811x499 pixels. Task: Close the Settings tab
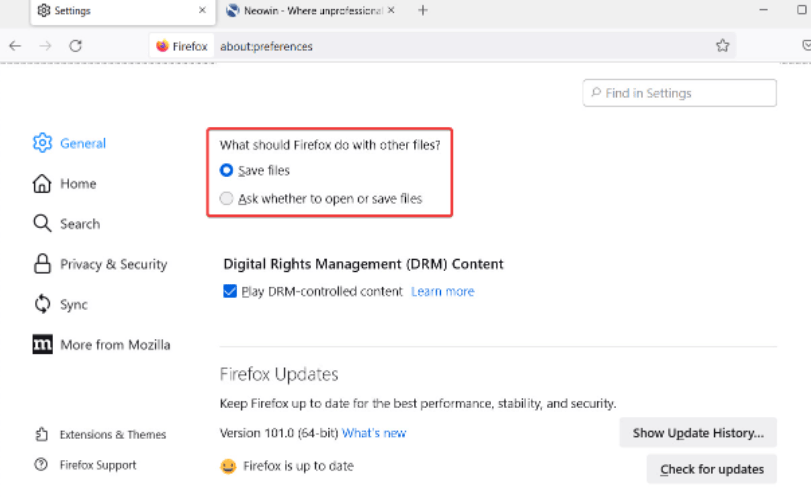click(x=202, y=11)
